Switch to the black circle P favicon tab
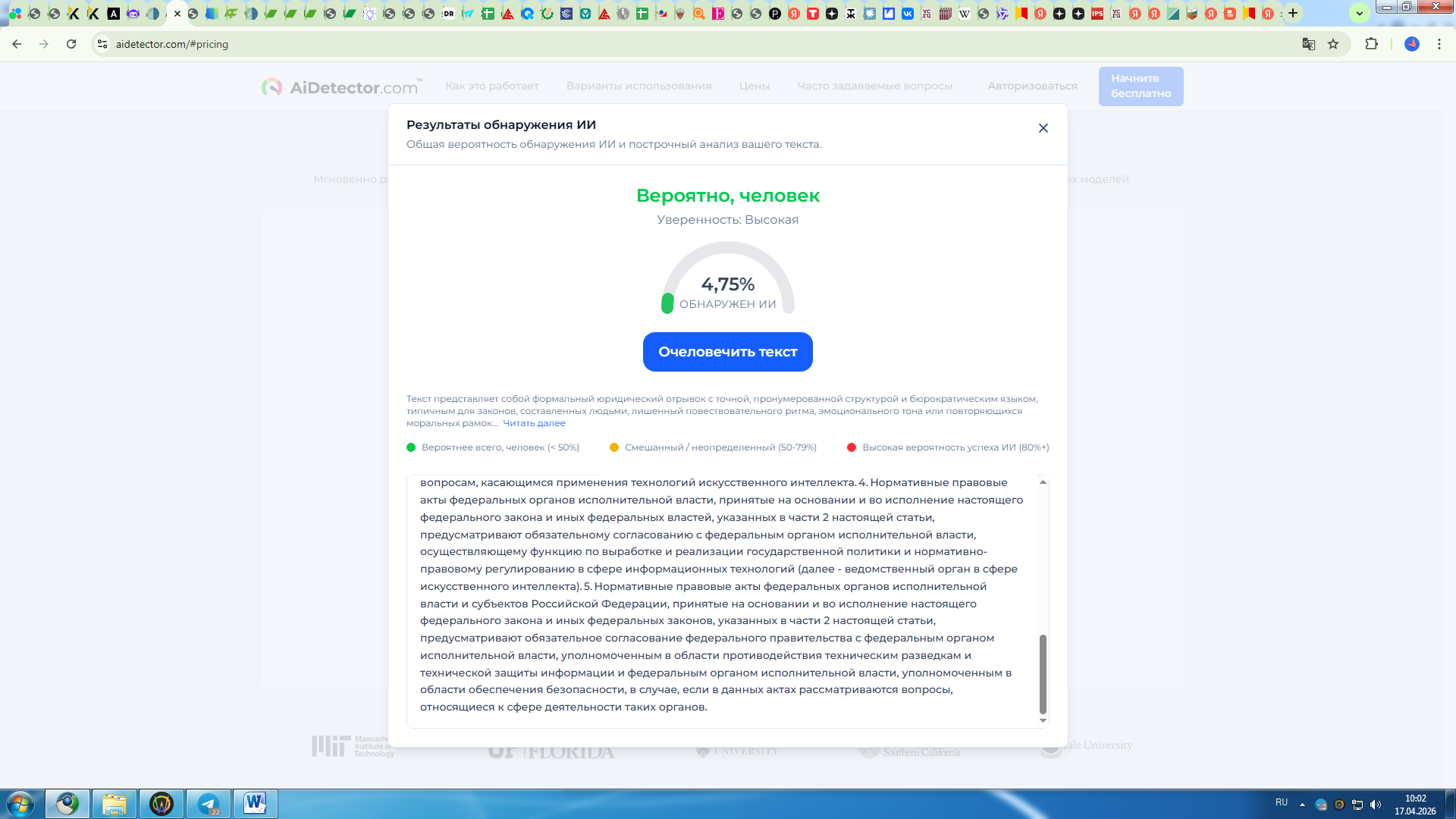Image resolution: width=1456 pixels, height=819 pixels. [775, 14]
